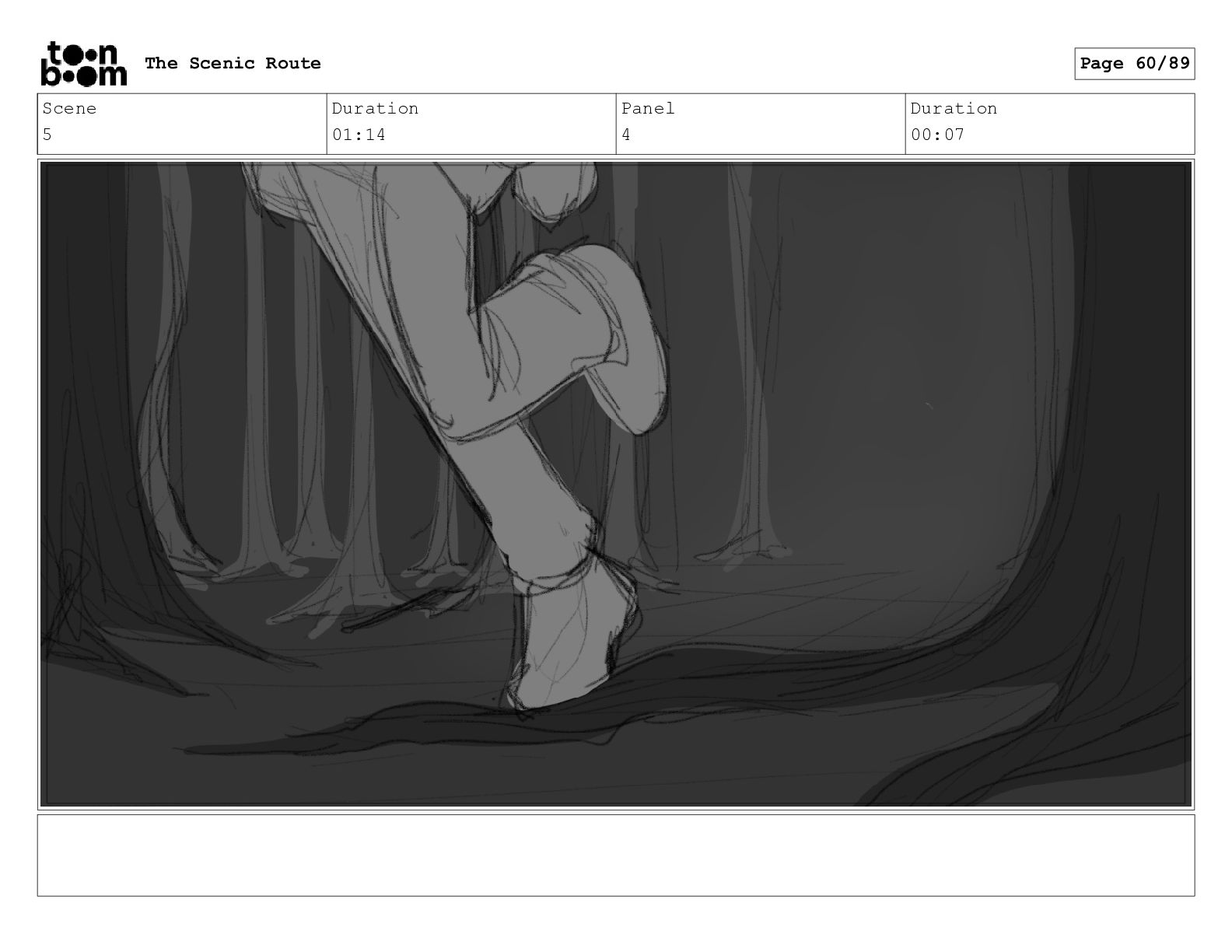Screen dimensions: 1232x952
Task: Click the 'Scene' header label
Action: tap(69, 108)
